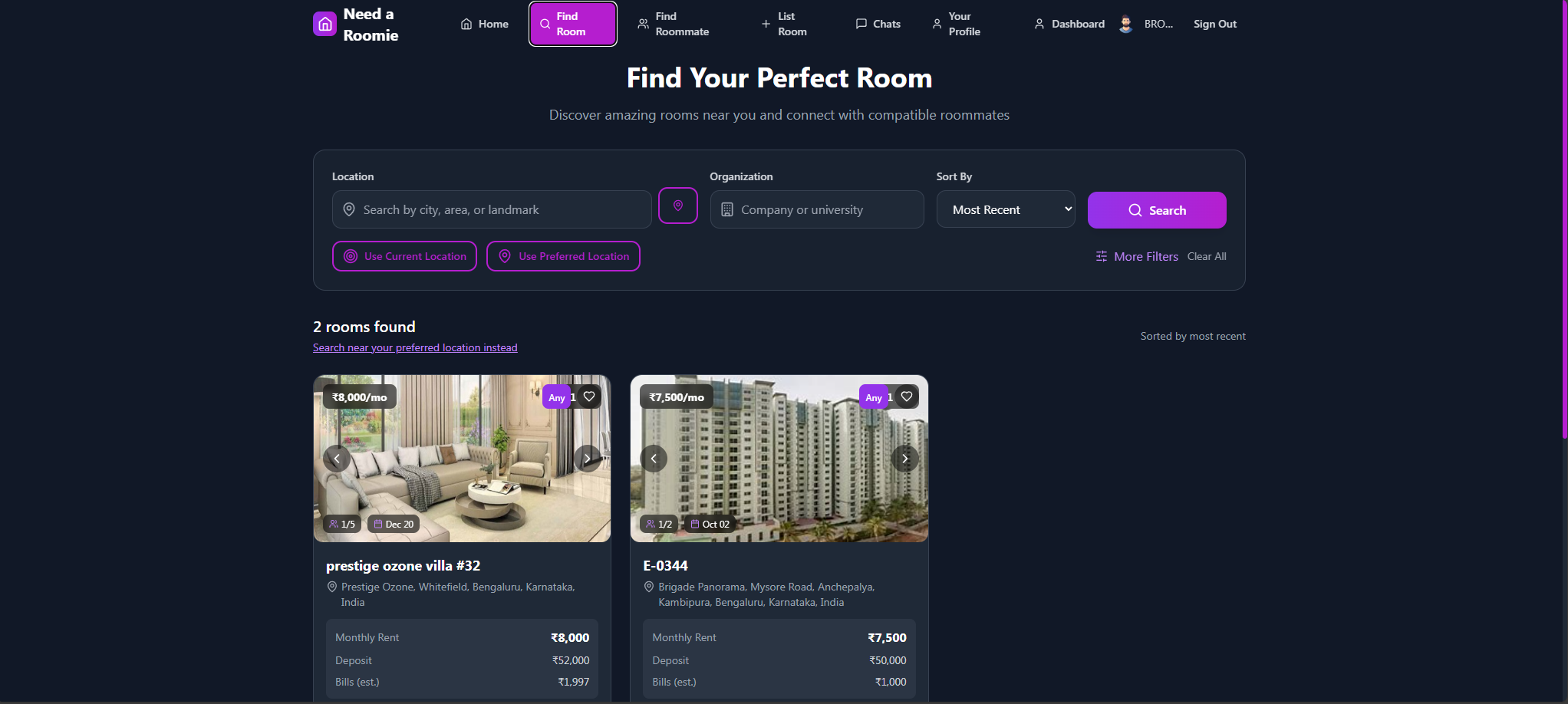Go to Chats in the navigation bar
The width and height of the screenshot is (1568, 704).
click(x=878, y=24)
